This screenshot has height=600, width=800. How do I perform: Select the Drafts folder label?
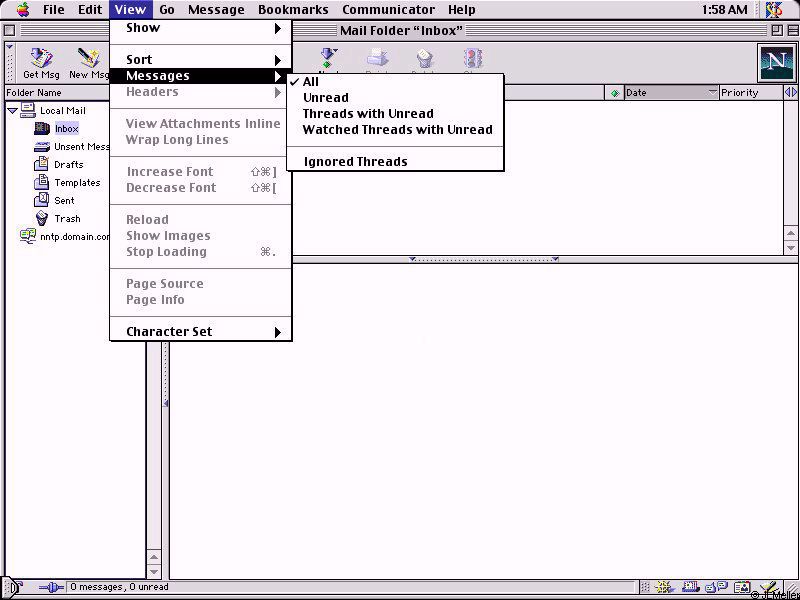pos(69,164)
